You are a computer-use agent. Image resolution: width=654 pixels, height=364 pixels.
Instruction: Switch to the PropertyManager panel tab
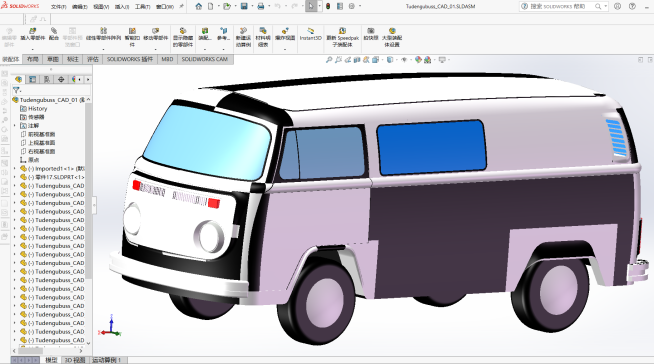coord(33,79)
